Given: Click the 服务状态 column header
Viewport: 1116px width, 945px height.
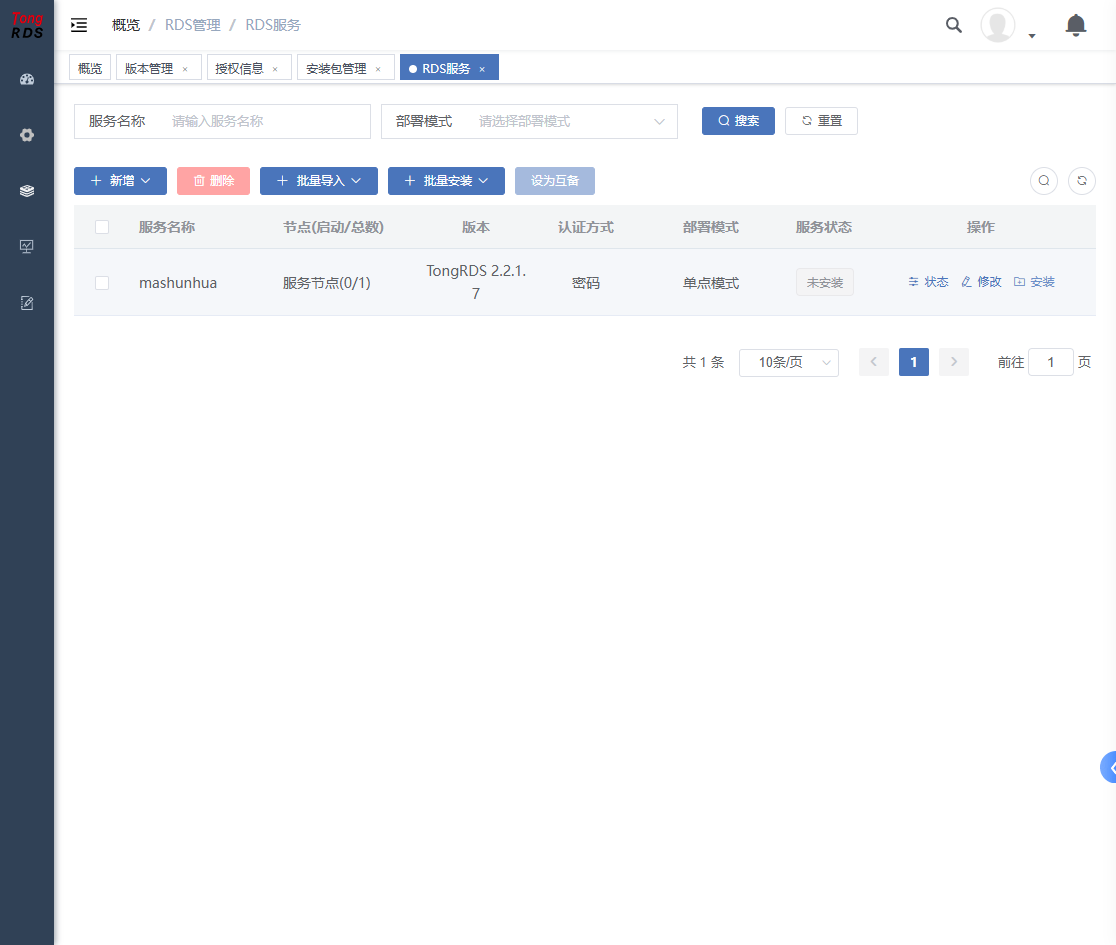Looking at the screenshot, I should (x=823, y=227).
